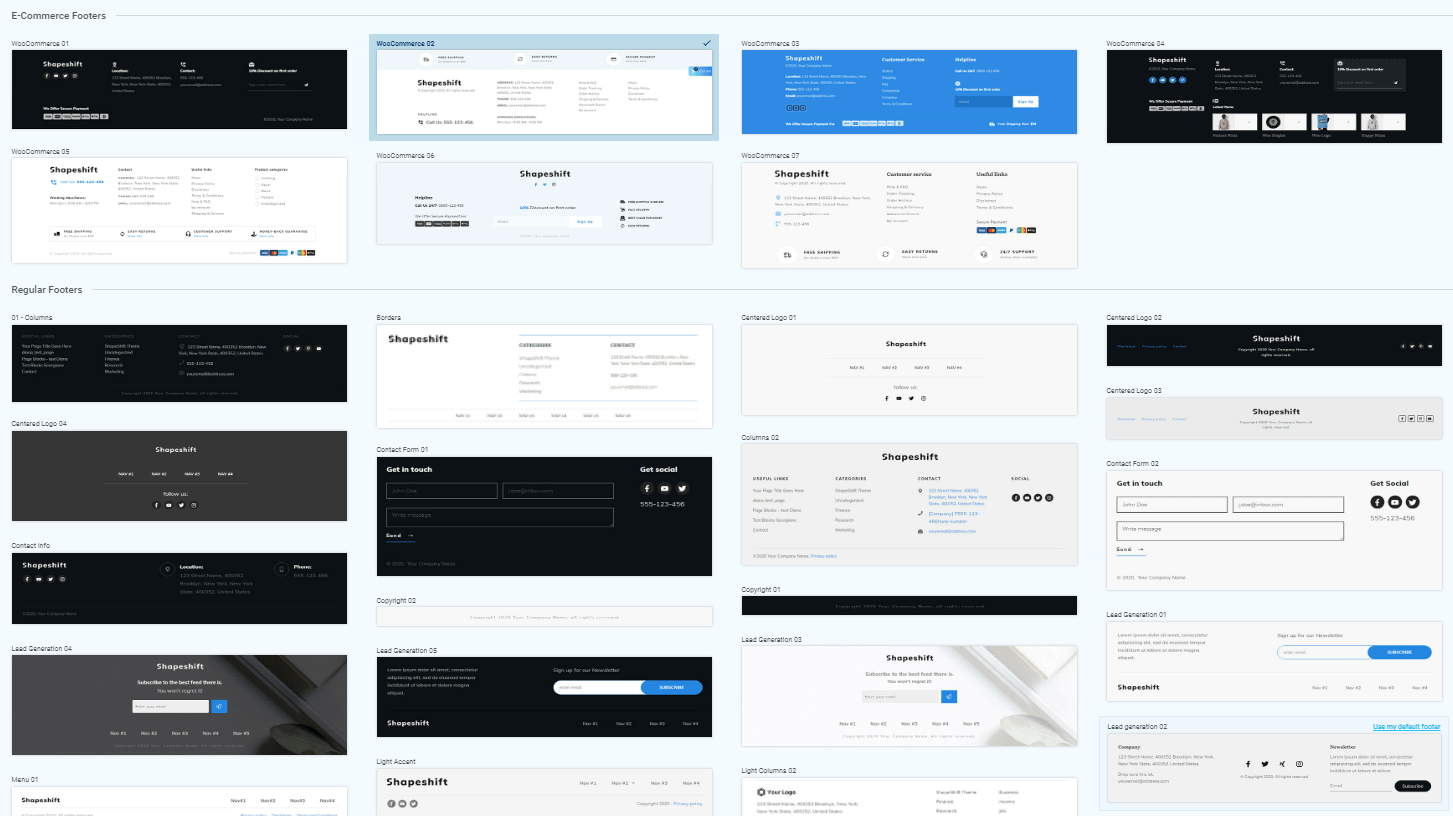This screenshot has height=816, width=1453.
Task: Choose the Copyright 01 footer bar preview
Action: coord(909,605)
